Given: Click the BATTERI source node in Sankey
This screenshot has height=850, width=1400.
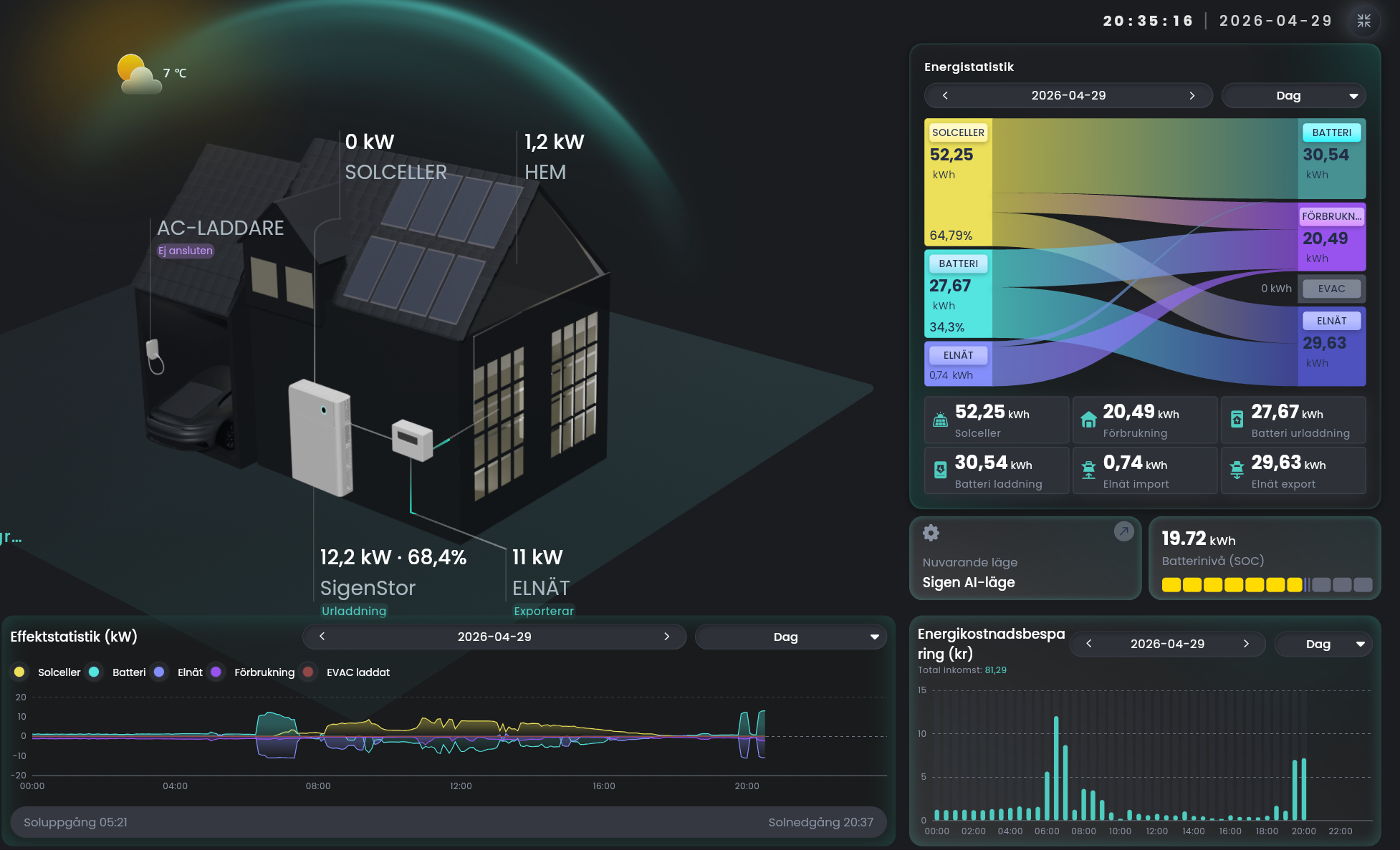Looking at the screenshot, I should 958,294.
